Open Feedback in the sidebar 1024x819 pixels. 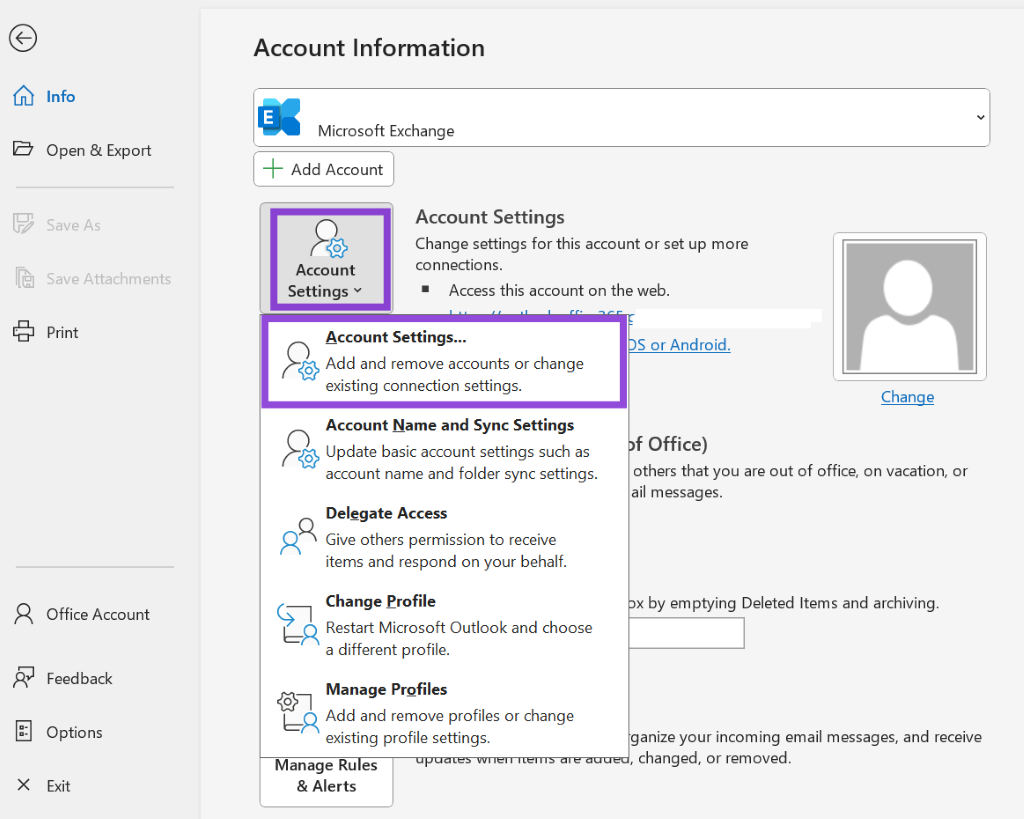79,679
